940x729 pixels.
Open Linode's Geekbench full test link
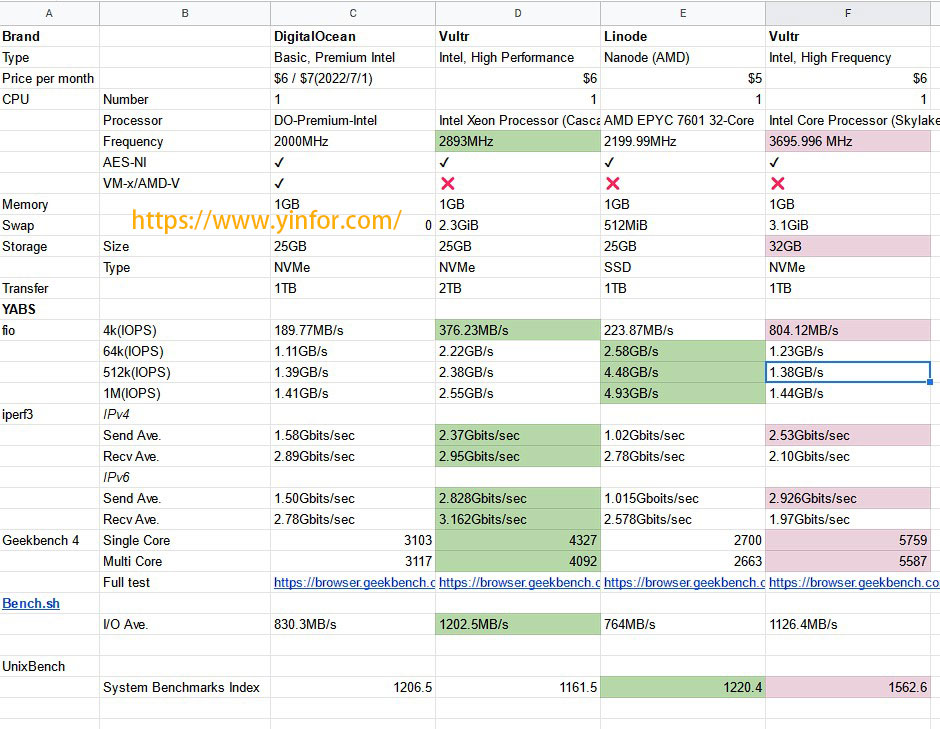pyautogui.click(x=683, y=582)
